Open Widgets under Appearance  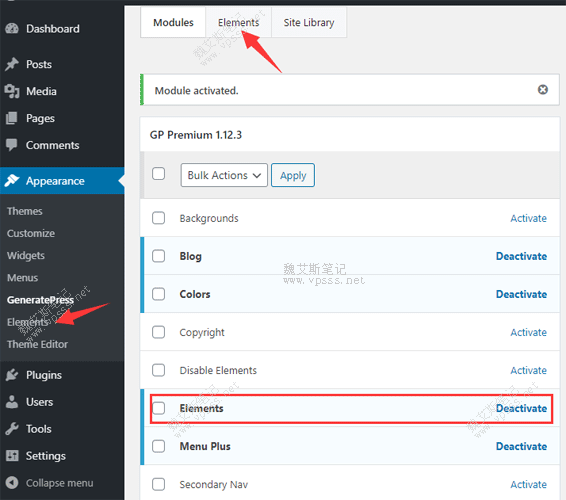(x=26, y=255)
